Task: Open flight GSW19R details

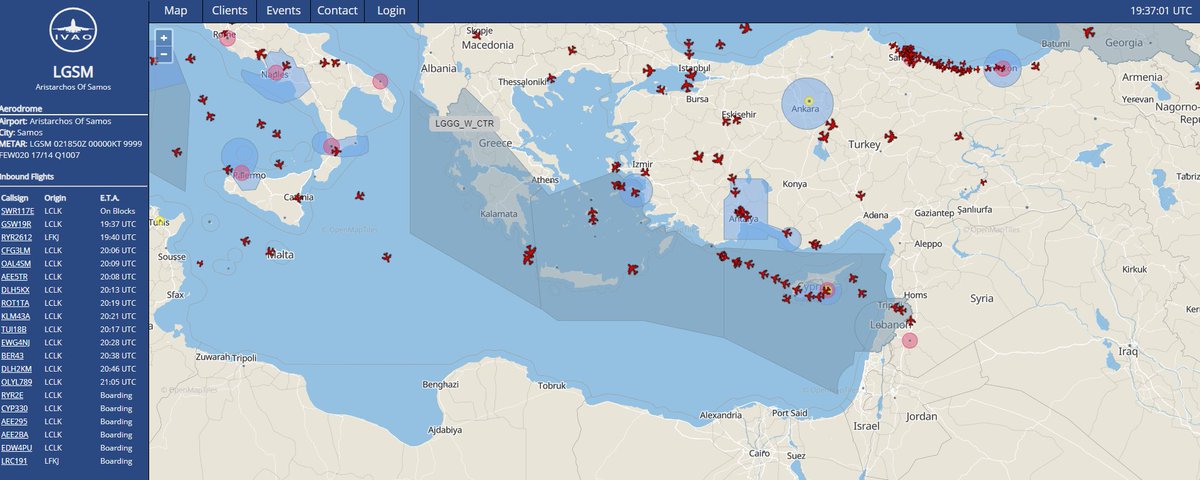Action: 17,224
